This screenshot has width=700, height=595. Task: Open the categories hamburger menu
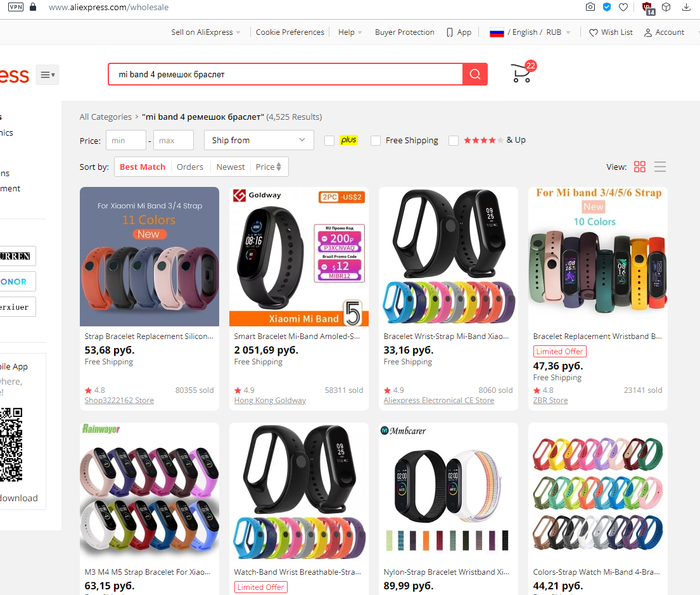pyautogui.click(x=47, y=75)
